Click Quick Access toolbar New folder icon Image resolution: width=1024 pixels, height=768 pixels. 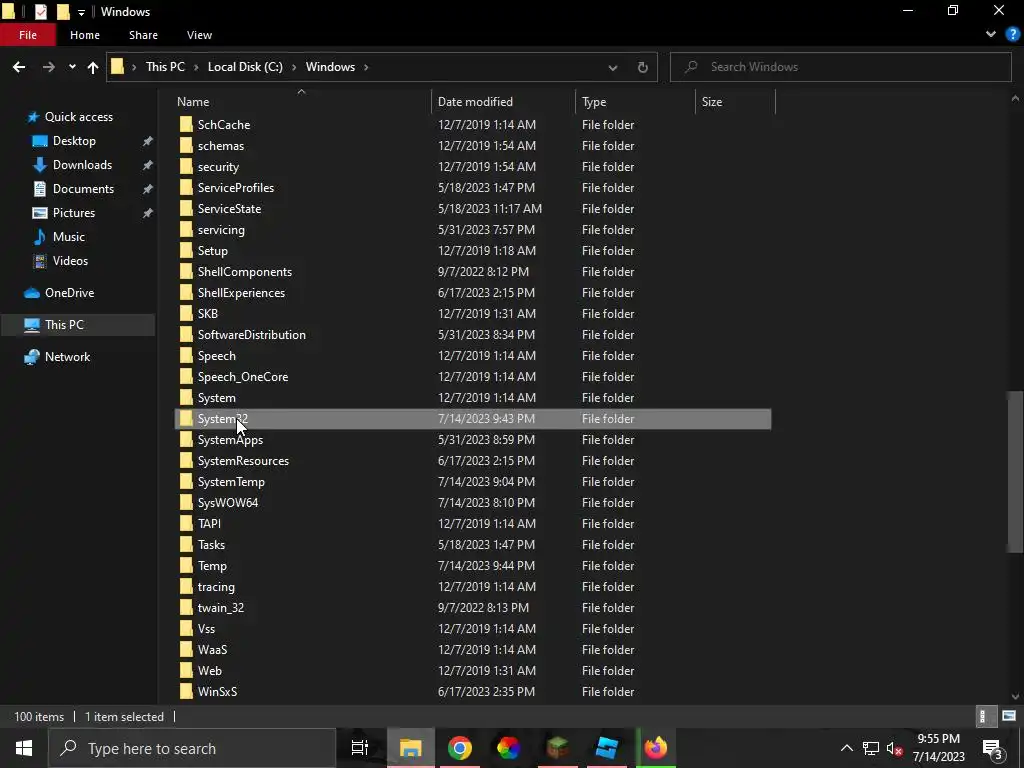[x=63, y=11]
